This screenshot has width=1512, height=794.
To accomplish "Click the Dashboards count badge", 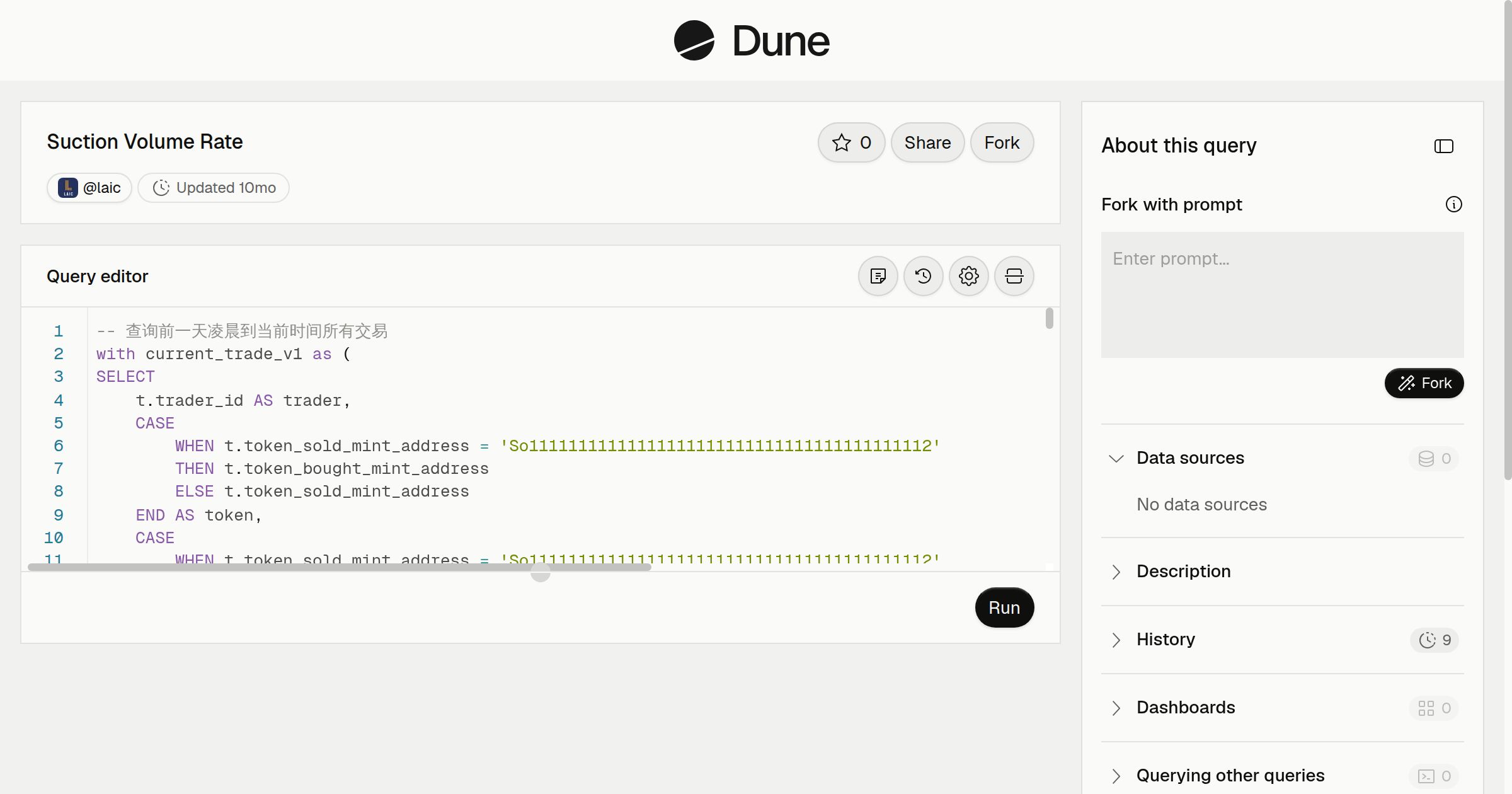I will point(1434,708).
